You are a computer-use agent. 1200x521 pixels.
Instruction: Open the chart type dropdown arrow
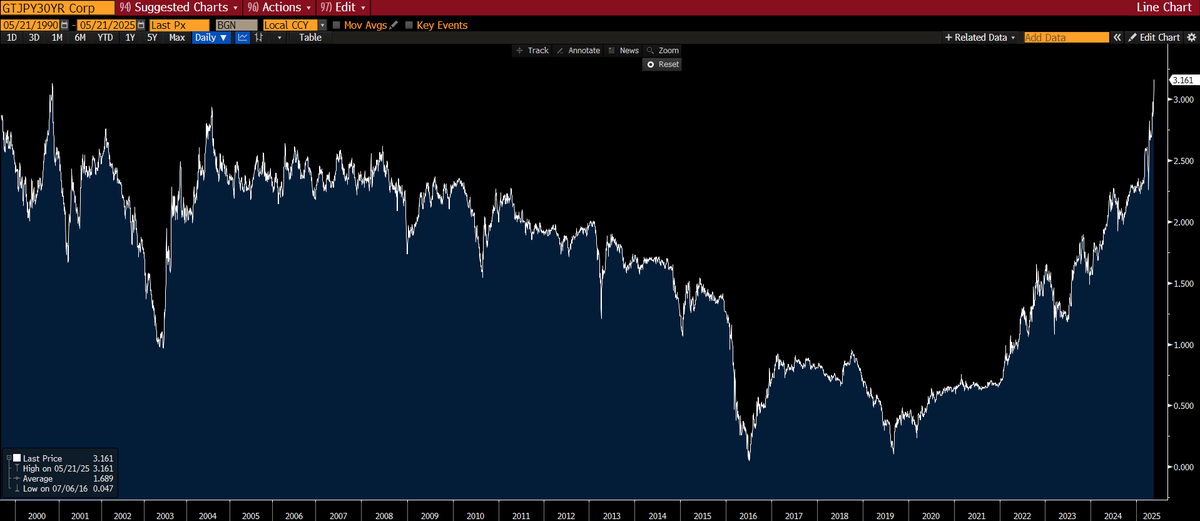pyautogui.click(x=279, y=37)
